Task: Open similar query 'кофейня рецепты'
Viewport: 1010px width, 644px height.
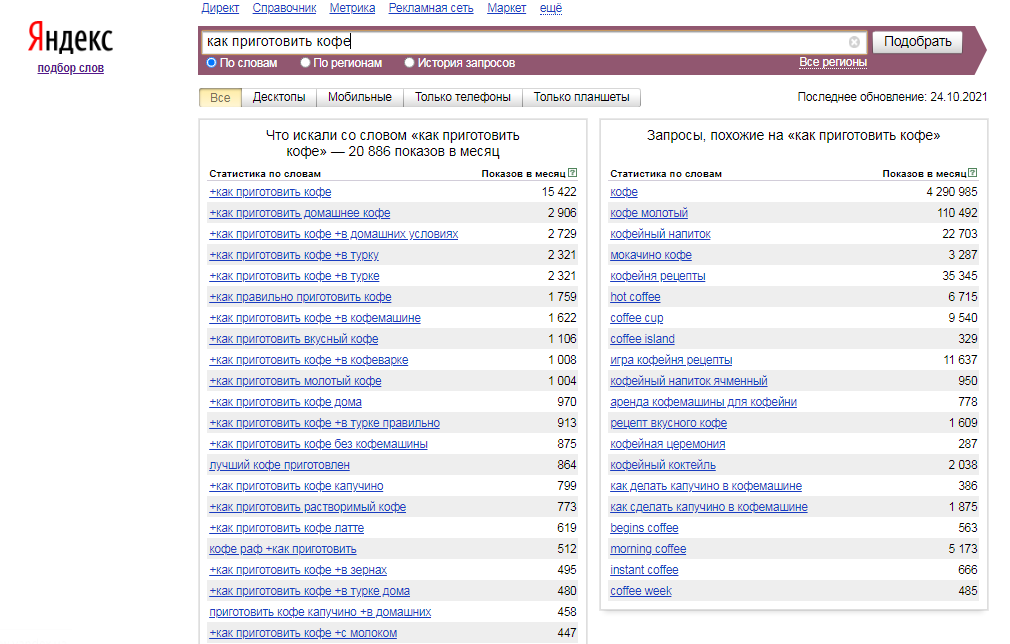Action: point(658,276)
